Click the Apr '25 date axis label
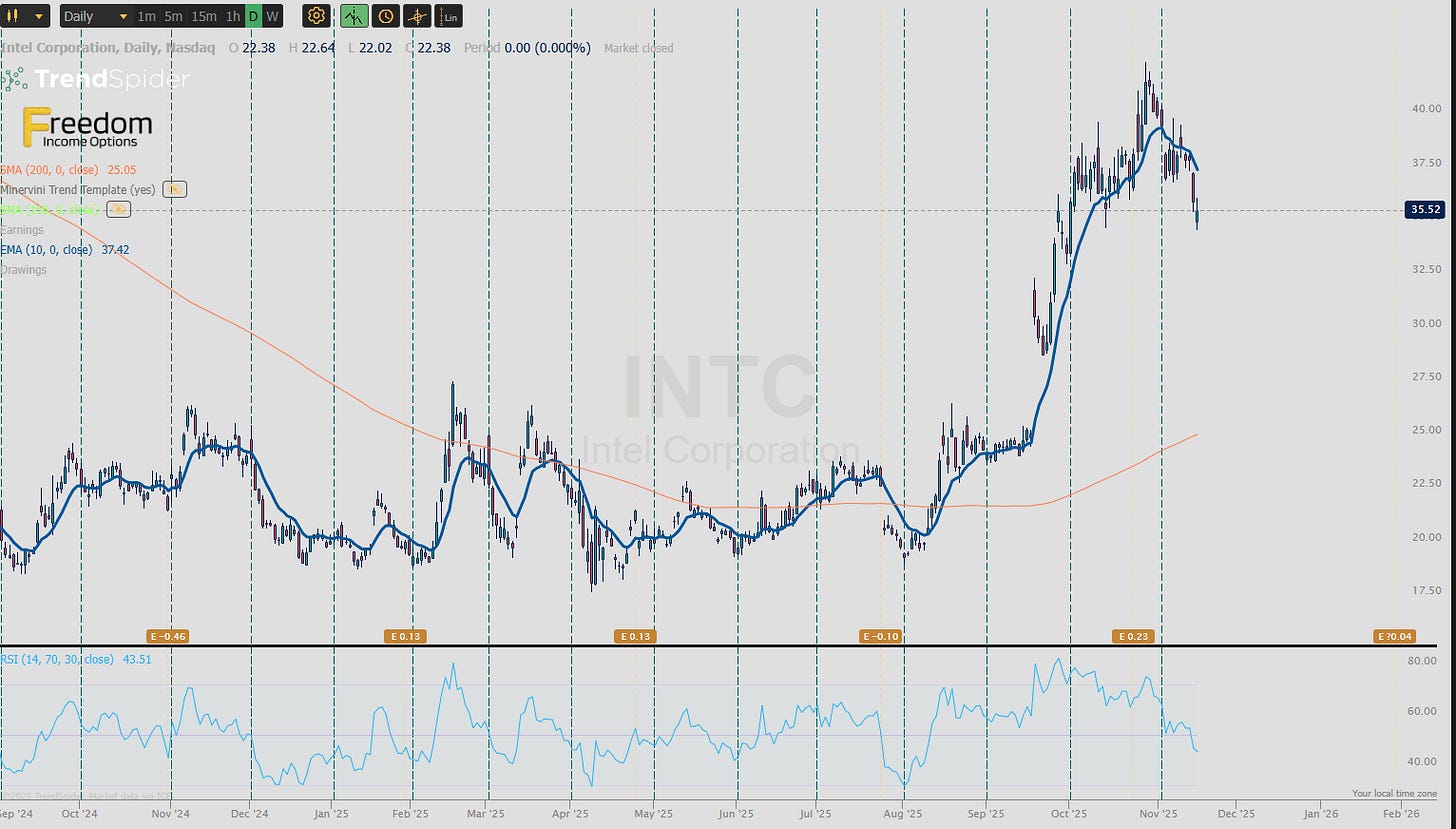Image resolution: width=1456 pixels, height=829 pixels. (570, 814)
